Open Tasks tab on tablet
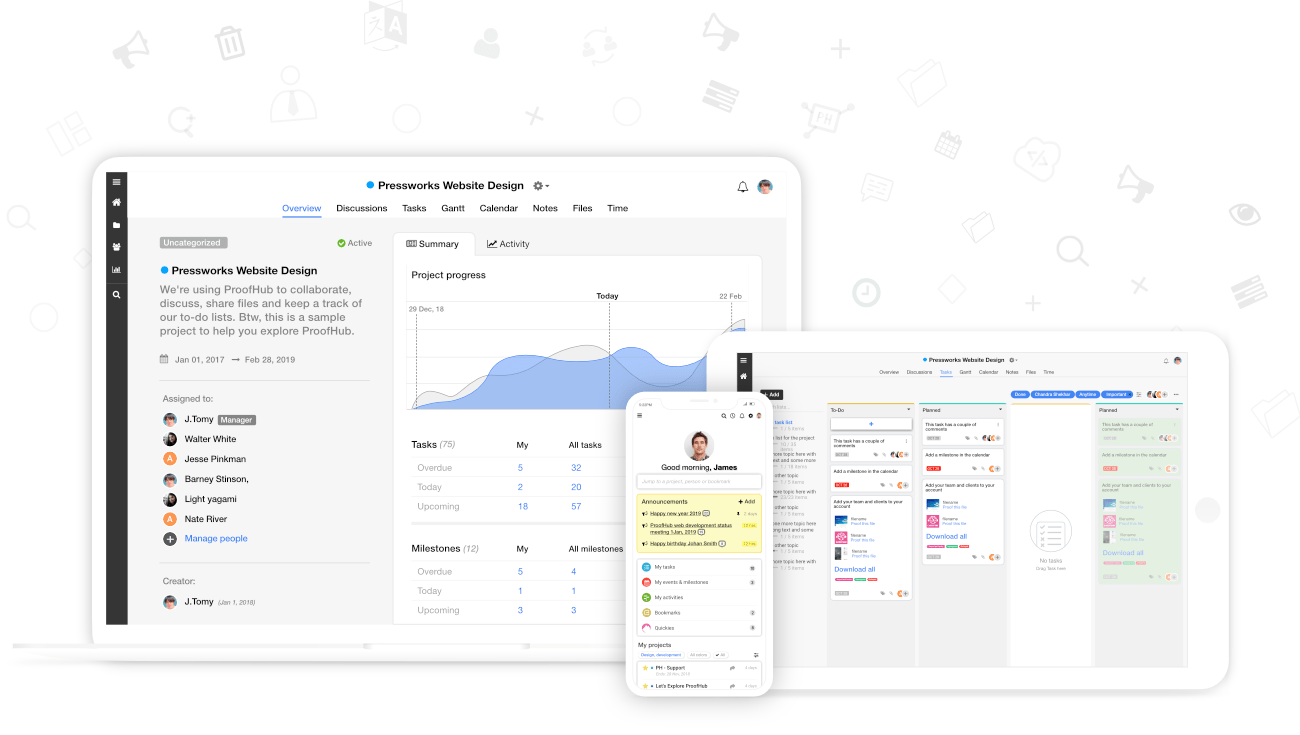Viewport: 1300px width, 735px height. 945,372
